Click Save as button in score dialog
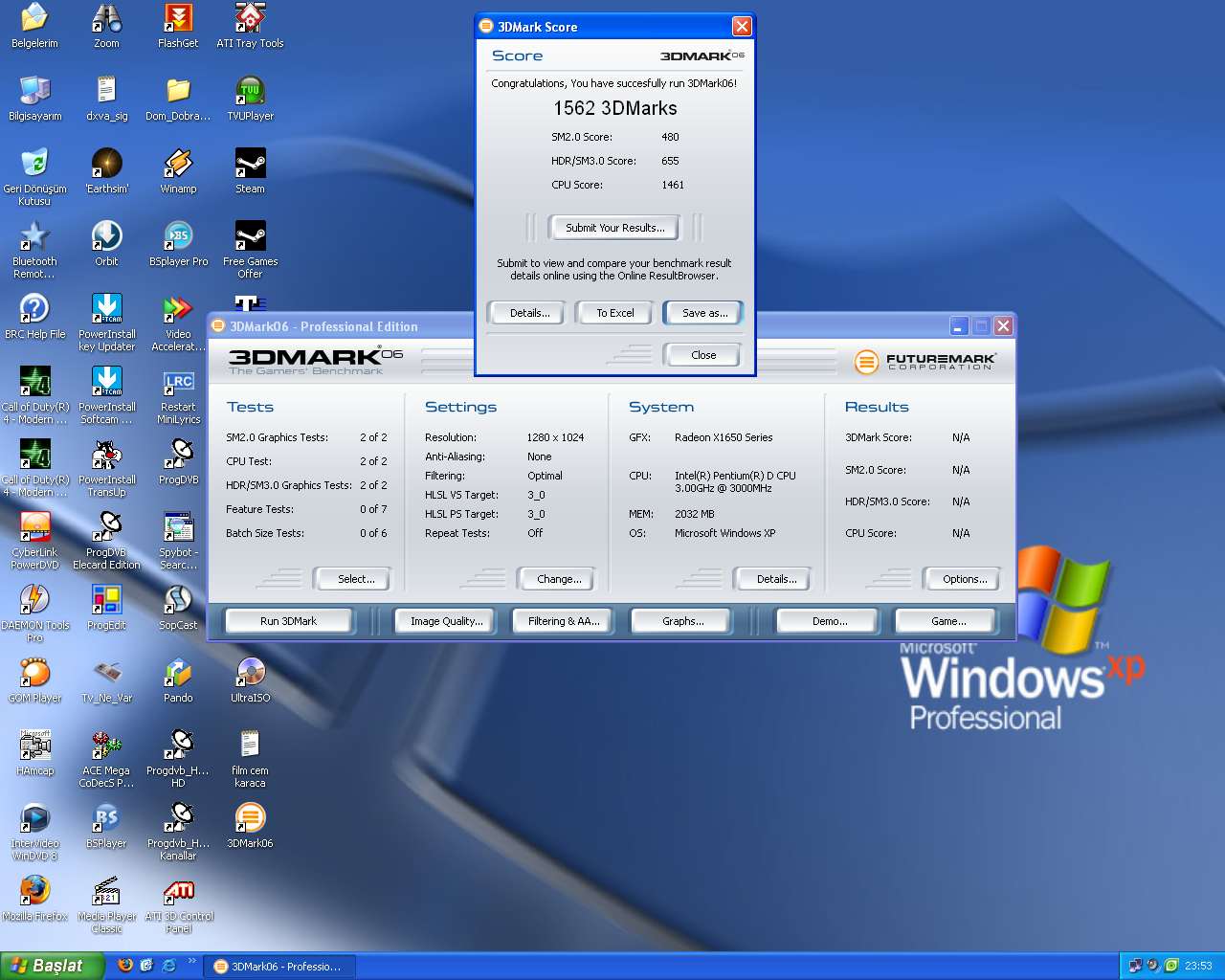The width and height of the screenshot is (1225, 980). 704,313
